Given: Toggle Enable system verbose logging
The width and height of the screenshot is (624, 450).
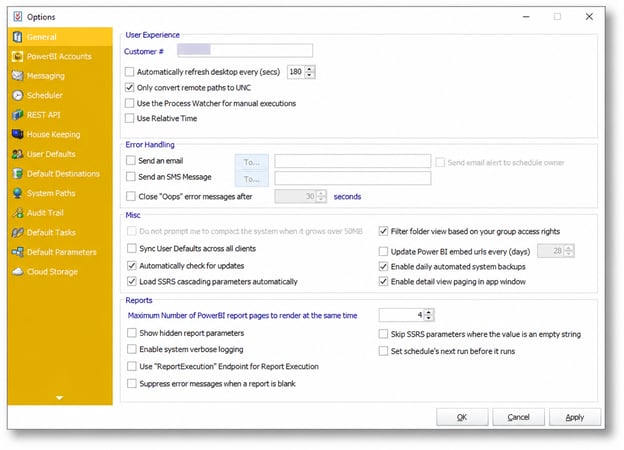Looking at the screenshot, I should (131, 349).
